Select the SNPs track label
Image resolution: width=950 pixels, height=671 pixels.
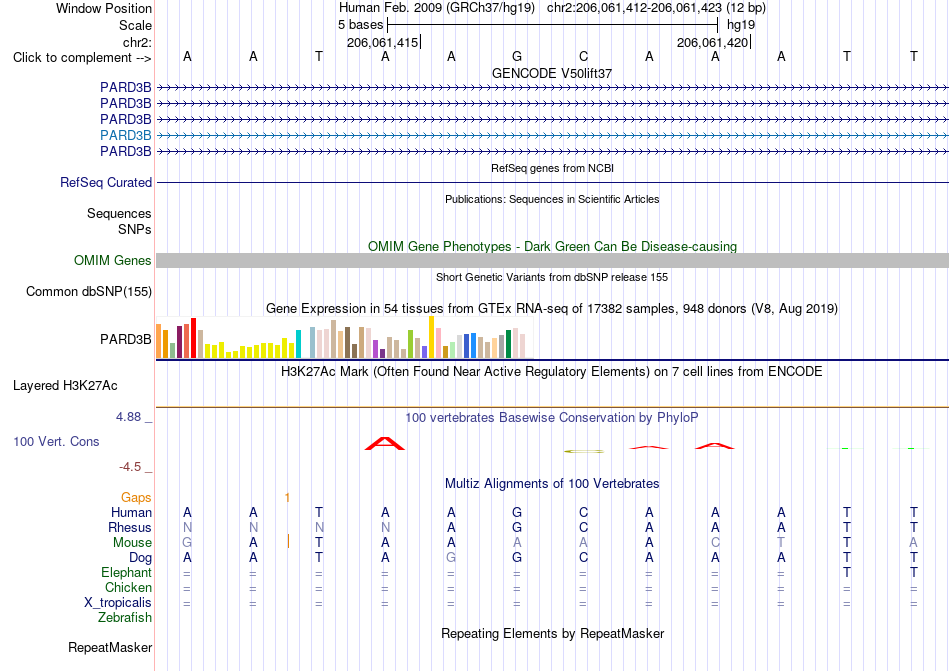[x=135, y=229]
